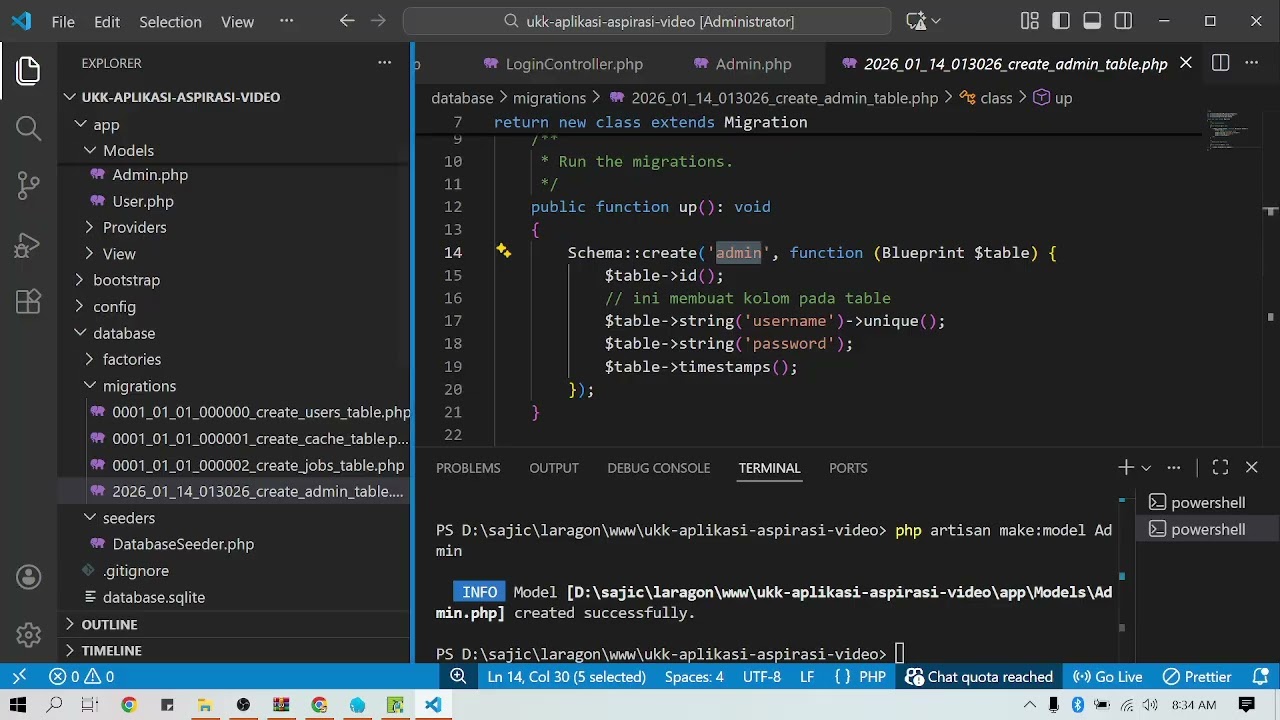
Task: Change UTF-8 file encoding
Action: tap(762, 677)
